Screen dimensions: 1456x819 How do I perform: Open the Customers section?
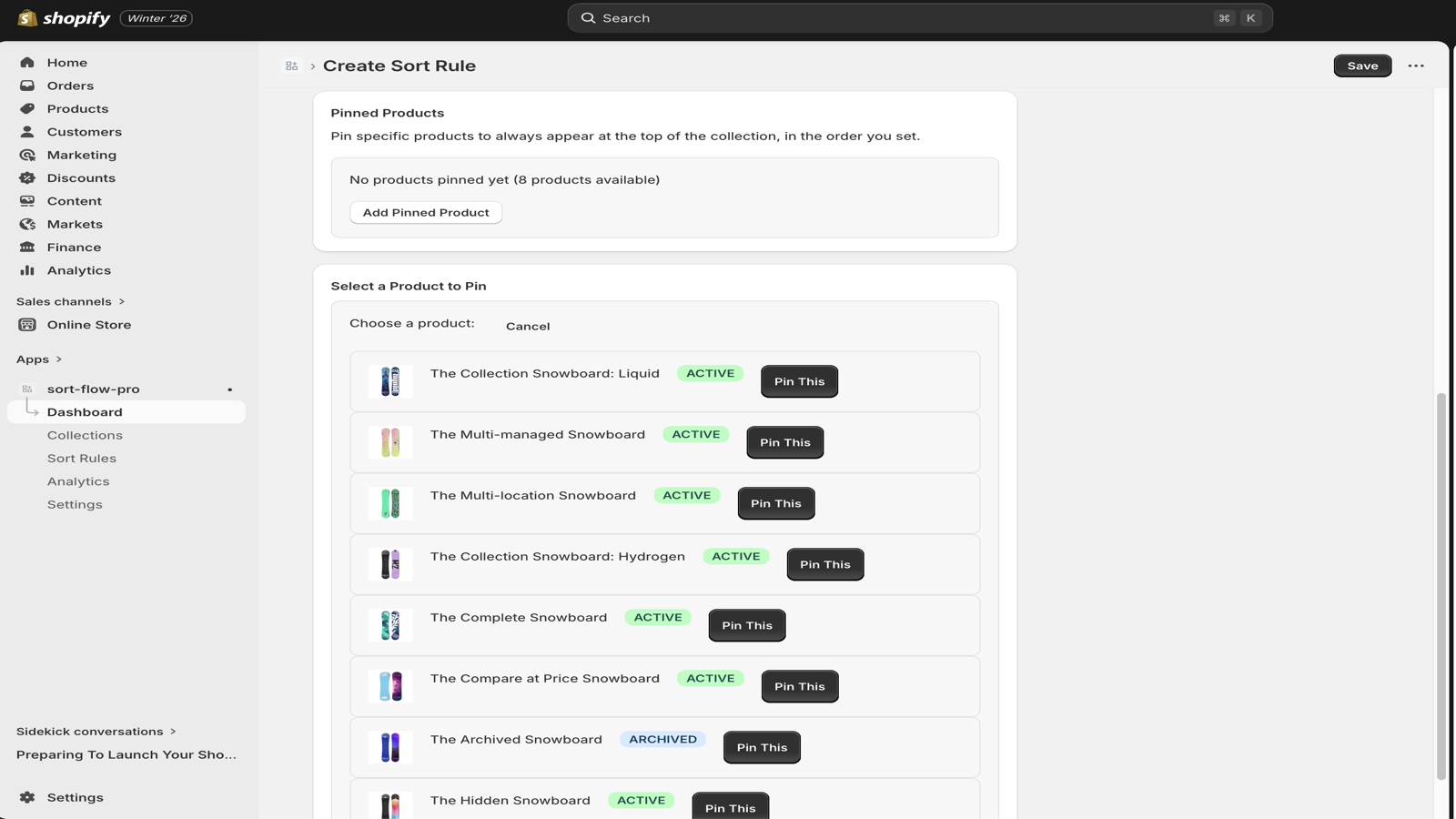(85, 131)
